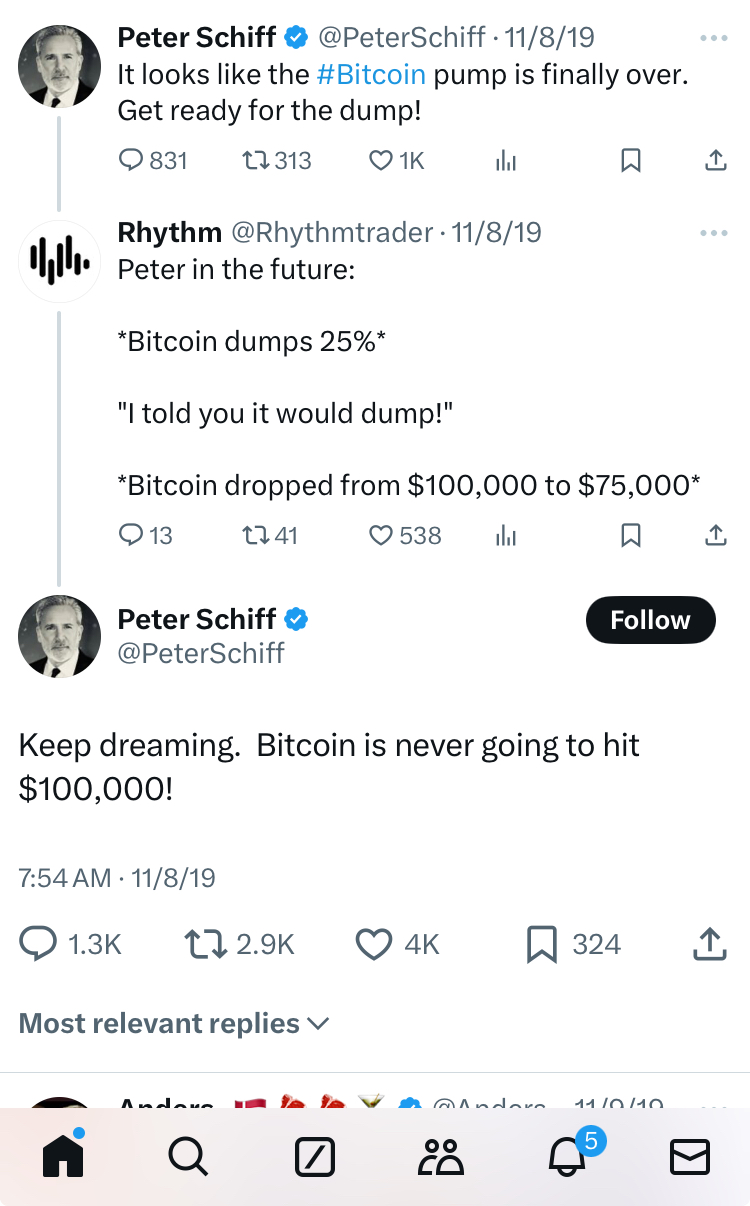View analytics for Rhythm's reply tweet
The height and width of the screenshot is (1206, 750).
507,536
